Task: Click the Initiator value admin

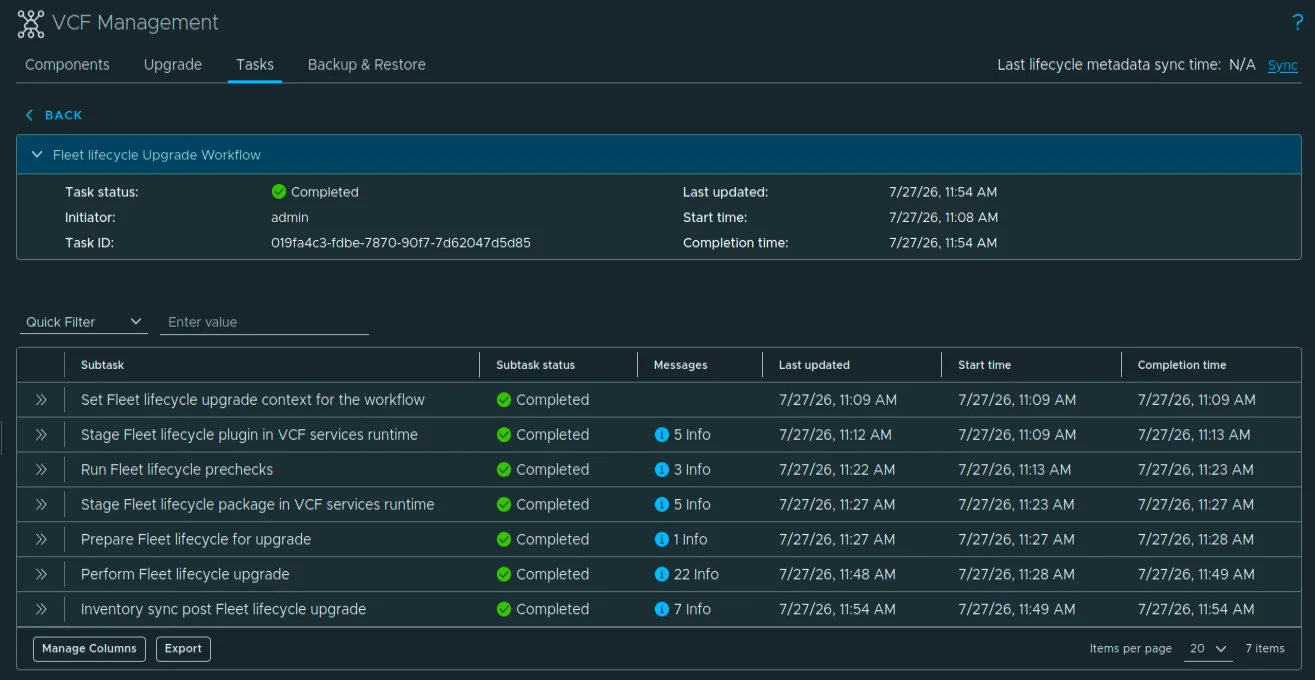Action: click(290, 218)
